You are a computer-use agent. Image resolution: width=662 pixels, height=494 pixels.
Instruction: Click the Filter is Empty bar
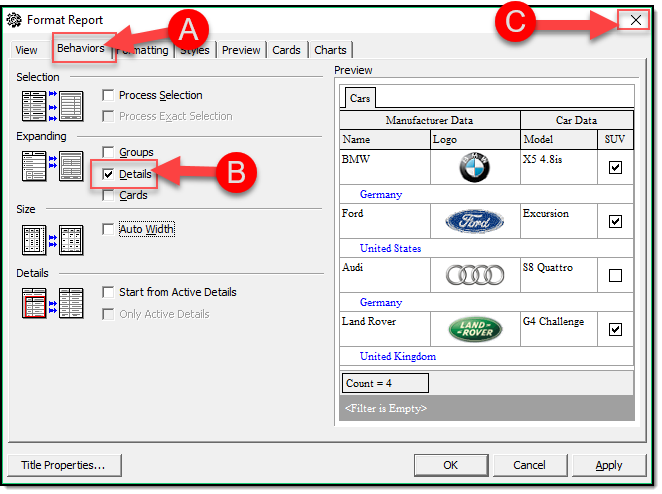(x=486, y=408)
